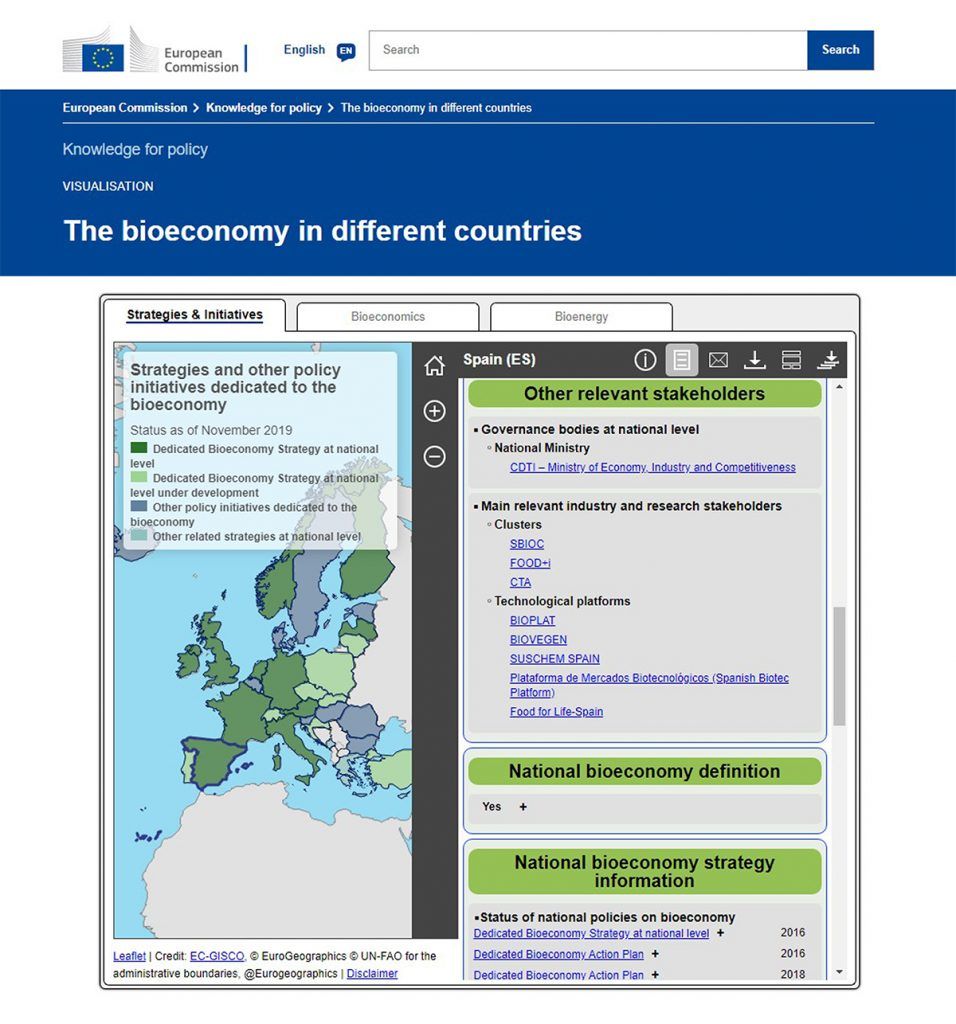Click the multi-layer download icon

click(x=828, y=360)
